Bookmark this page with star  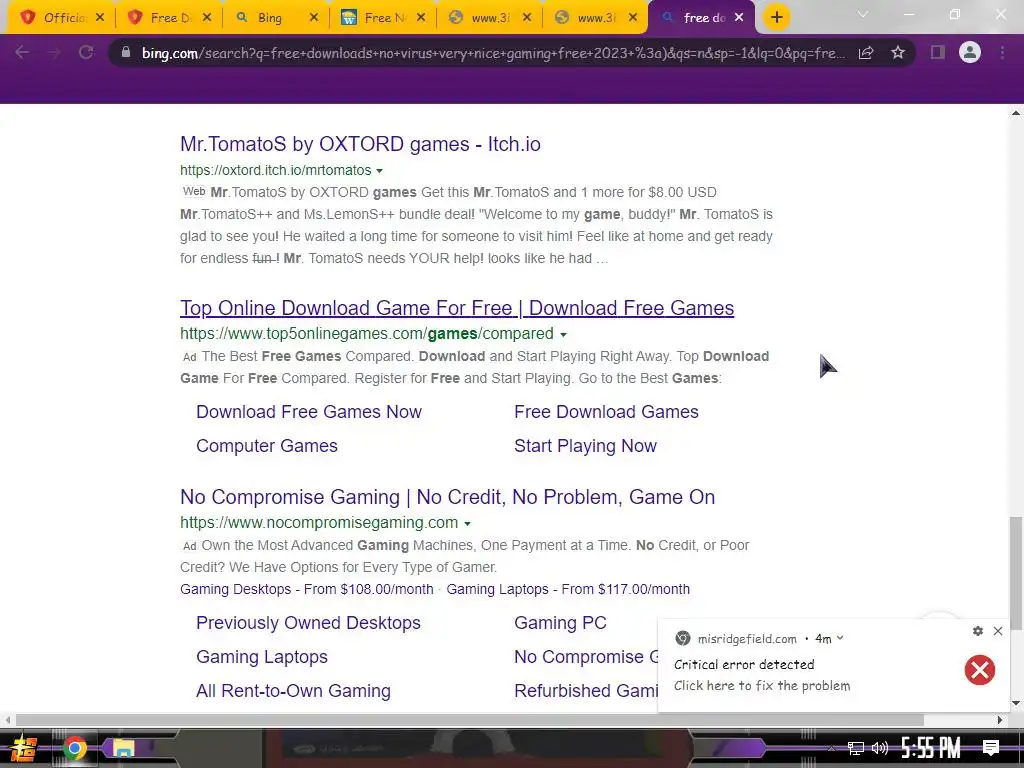898,52
